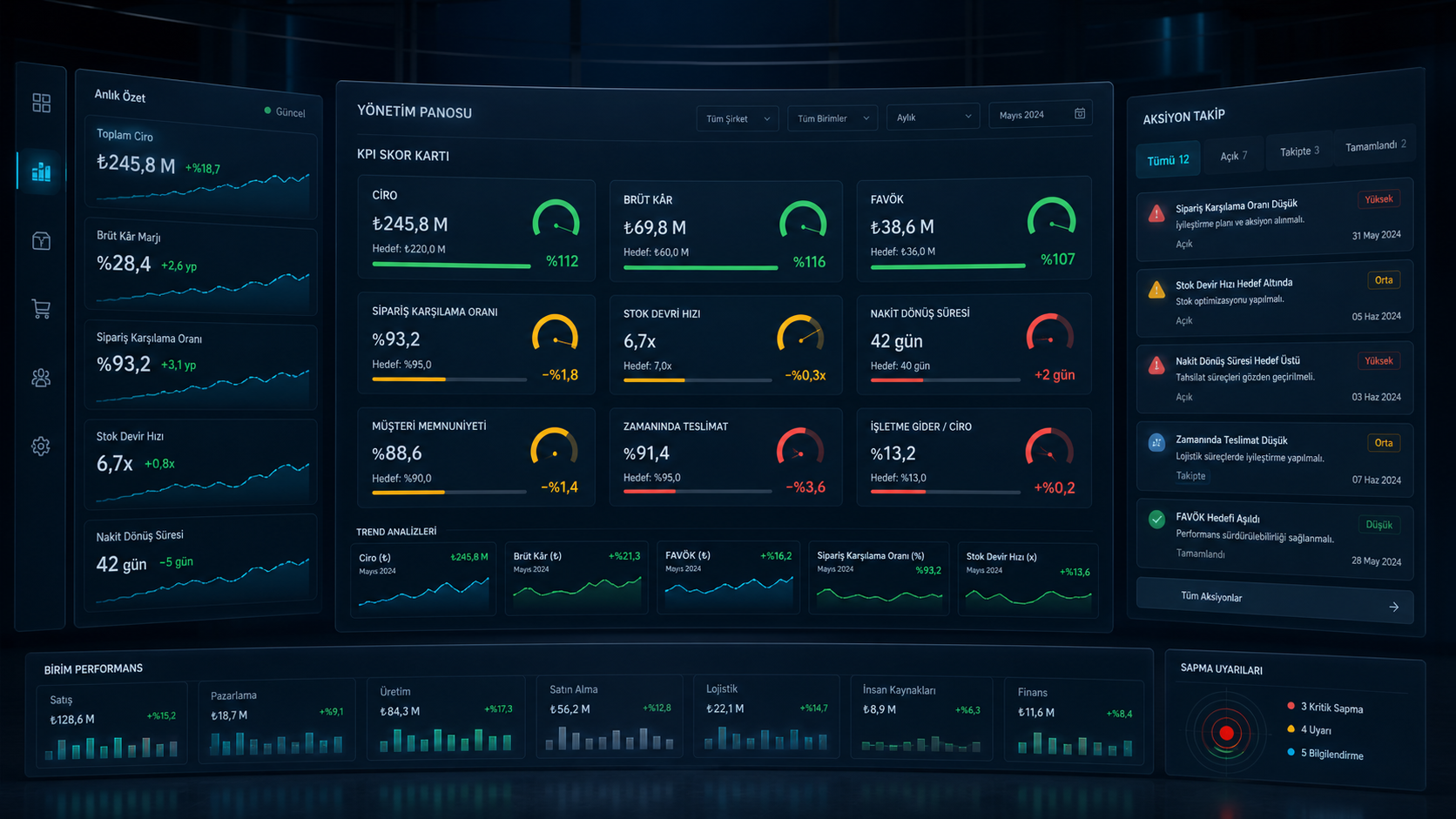Open the Ciro (₺) trend chart
Image resolution: width=1456 pixels, height=819 pixels.
point(423,579)
